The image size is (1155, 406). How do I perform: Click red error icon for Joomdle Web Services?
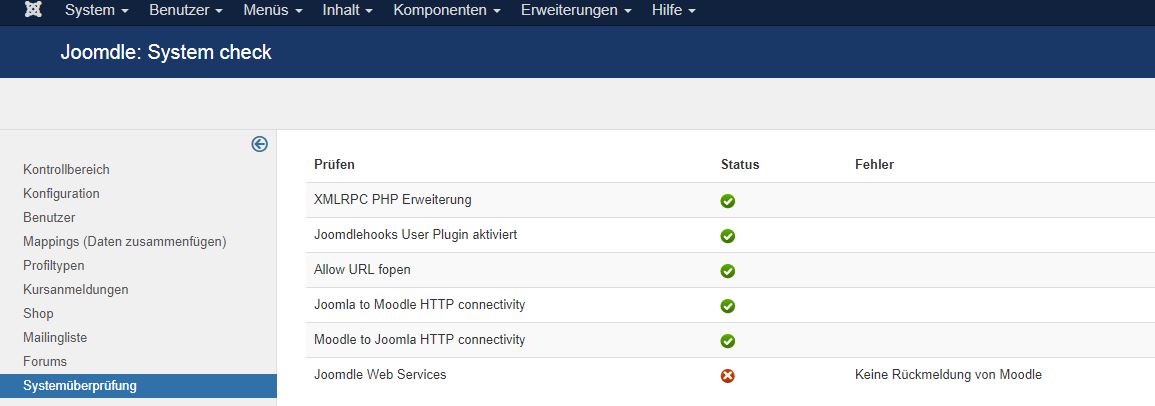point(728,376)
